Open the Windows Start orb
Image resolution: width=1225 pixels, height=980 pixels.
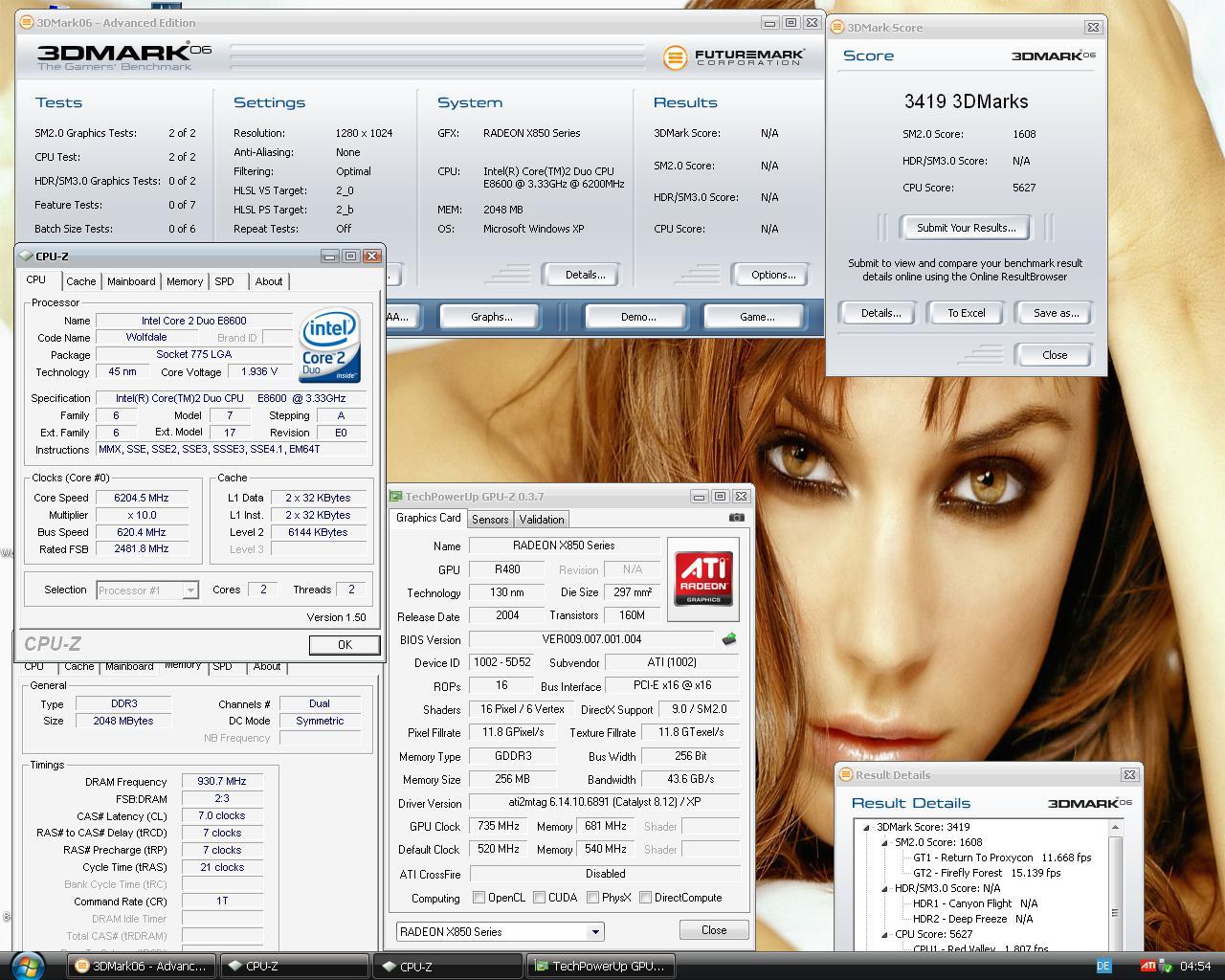(26, 966)
